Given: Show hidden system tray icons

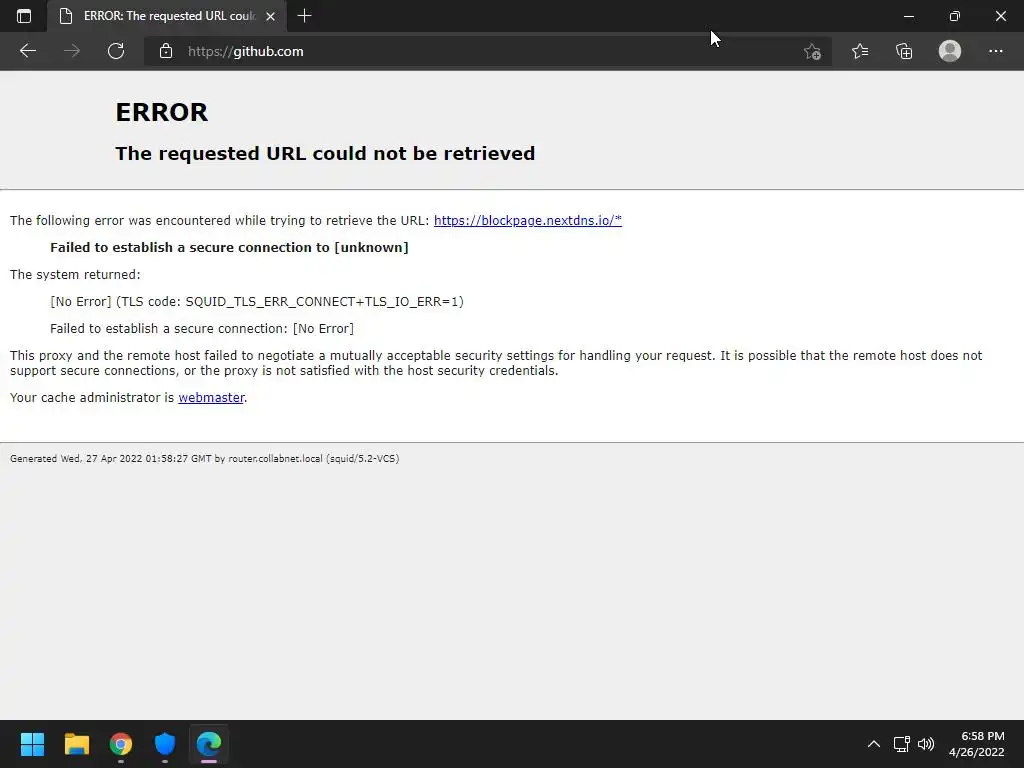Looking at the screenshot, I should point(874,744).
